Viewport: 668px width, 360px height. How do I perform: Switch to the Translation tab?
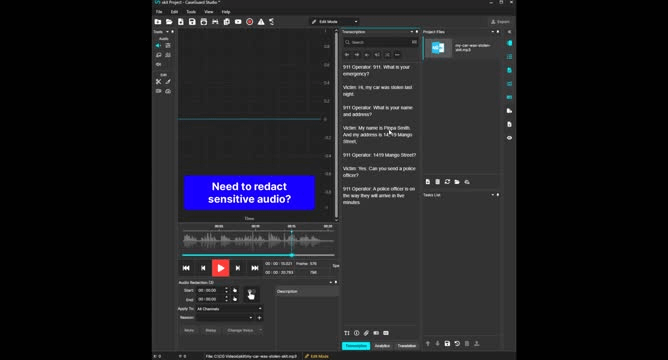point(406,346)
